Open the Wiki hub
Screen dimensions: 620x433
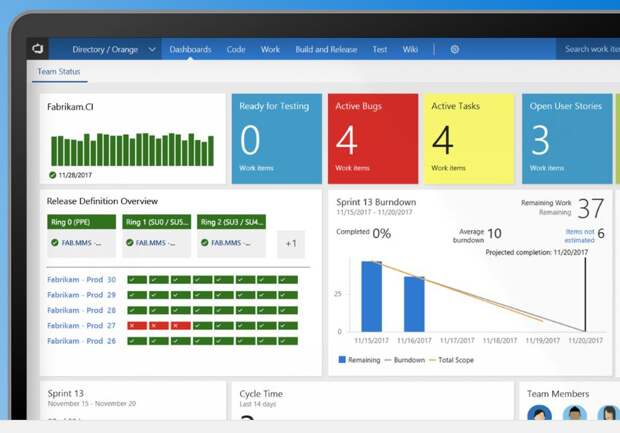(410, 49)
